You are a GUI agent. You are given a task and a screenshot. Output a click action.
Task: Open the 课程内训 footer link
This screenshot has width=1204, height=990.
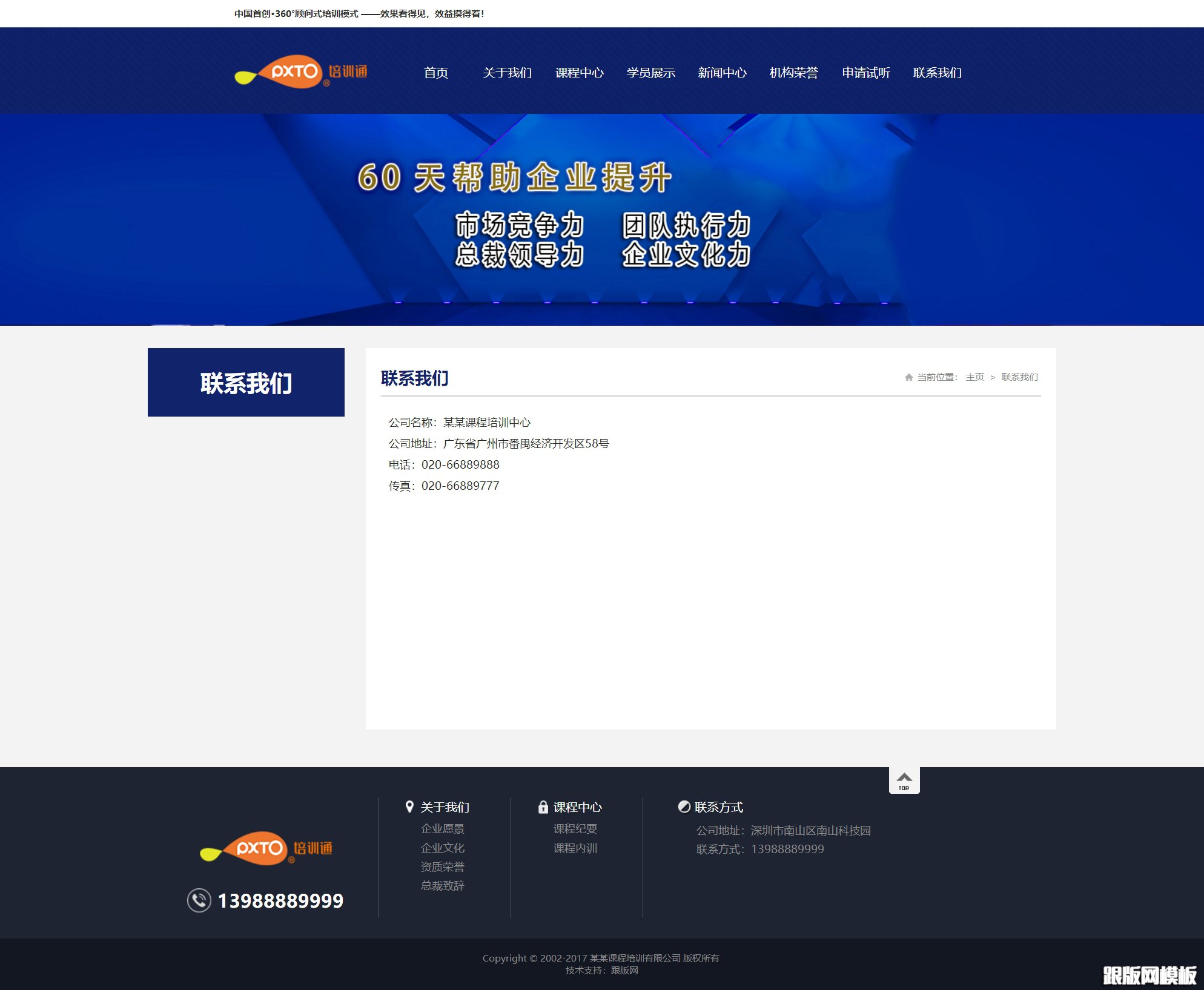575,848
